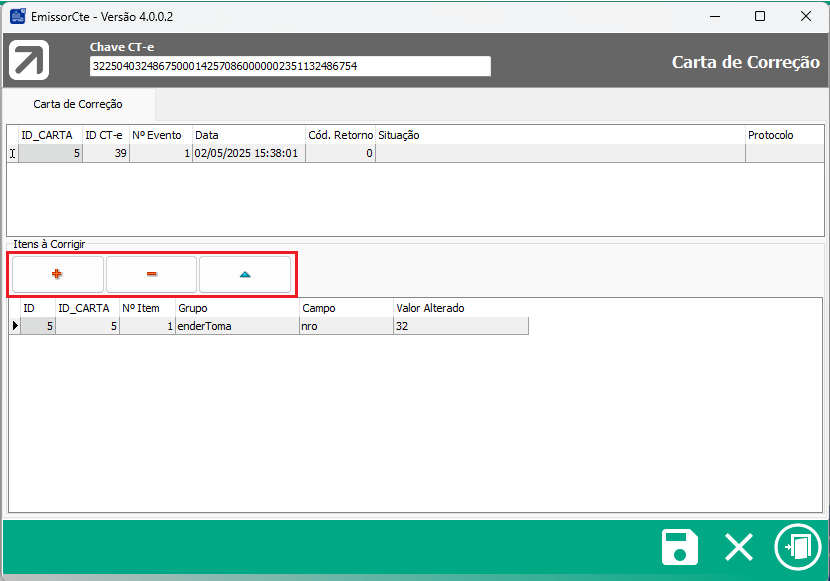Click the Grupo column header

(237, 308)
